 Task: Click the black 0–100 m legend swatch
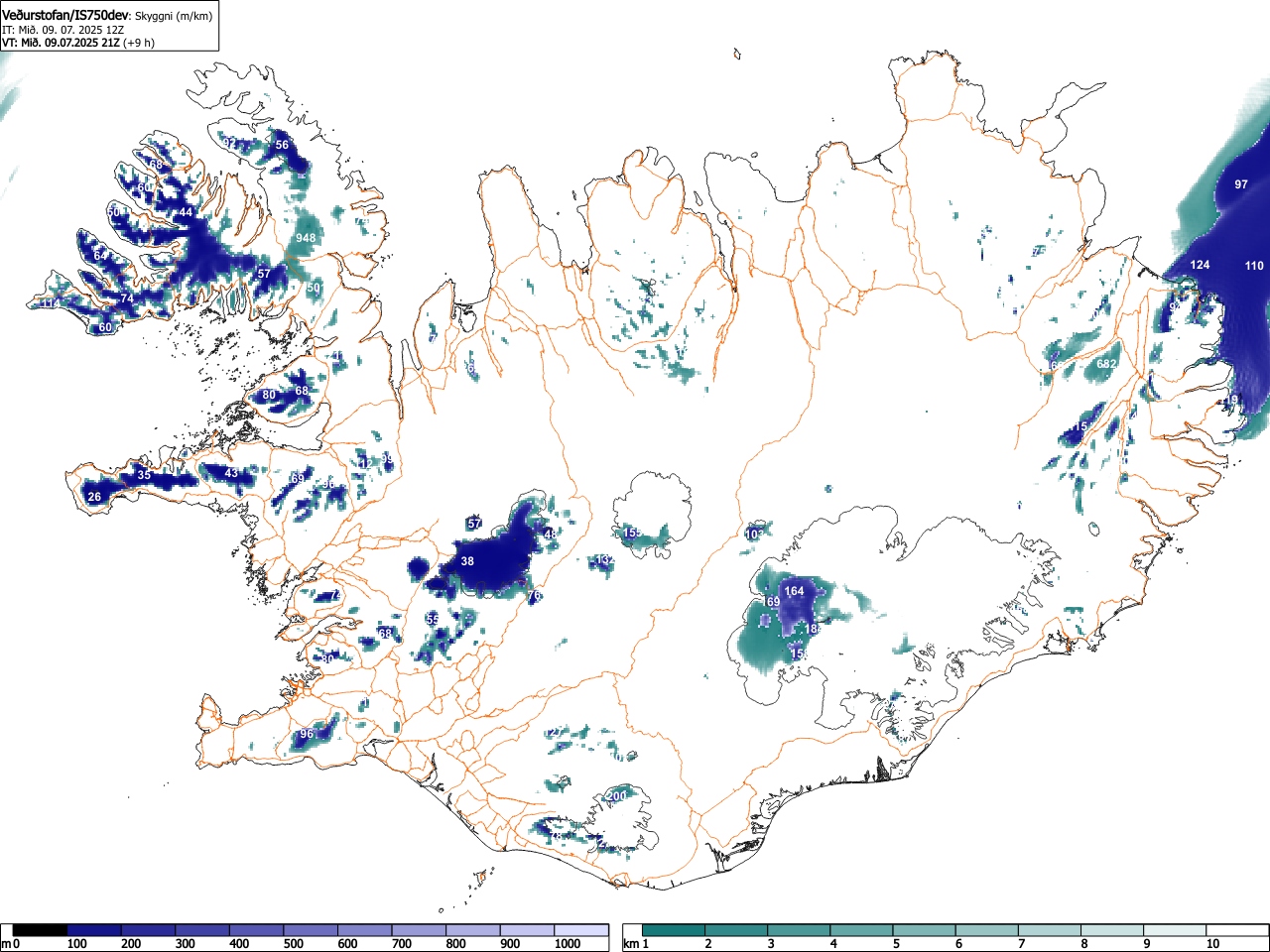click(41, 930)
